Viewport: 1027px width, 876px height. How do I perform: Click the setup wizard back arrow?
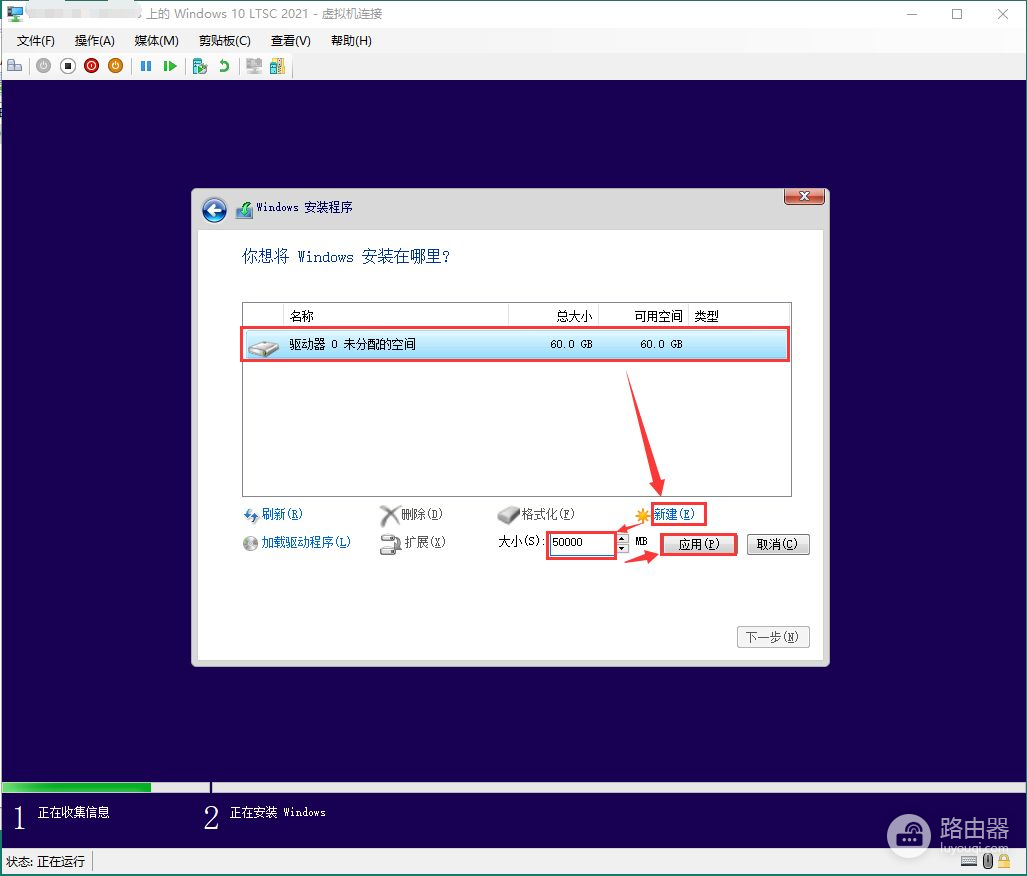[x=214, y=210]
